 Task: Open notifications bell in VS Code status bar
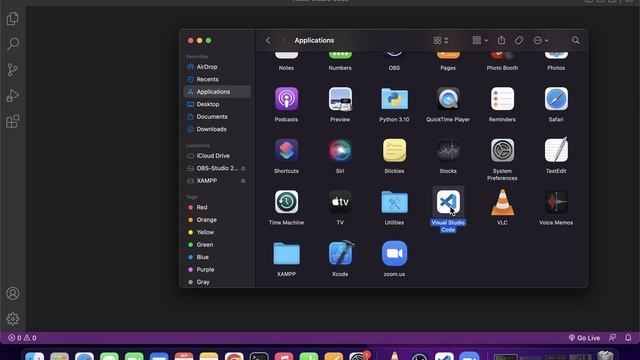(628, 338)
